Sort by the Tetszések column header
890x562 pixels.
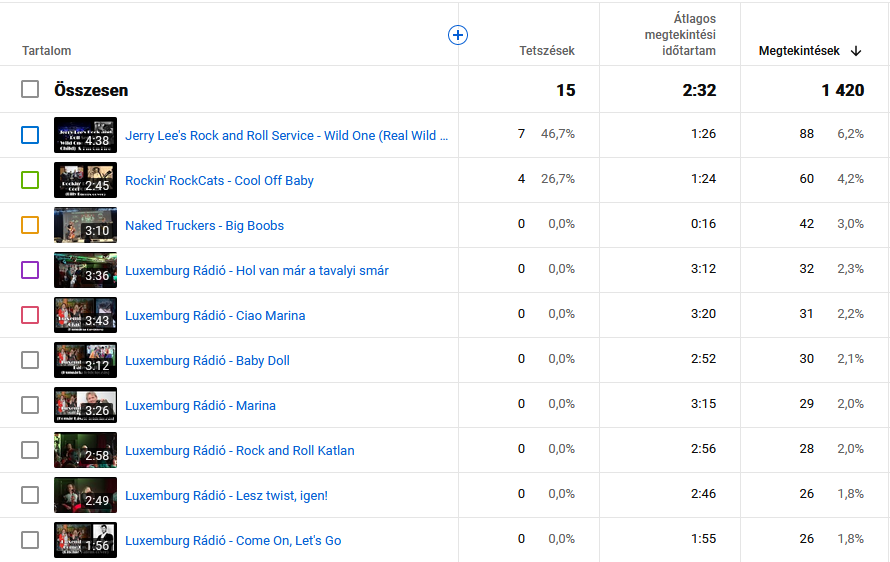pos(547,51)
